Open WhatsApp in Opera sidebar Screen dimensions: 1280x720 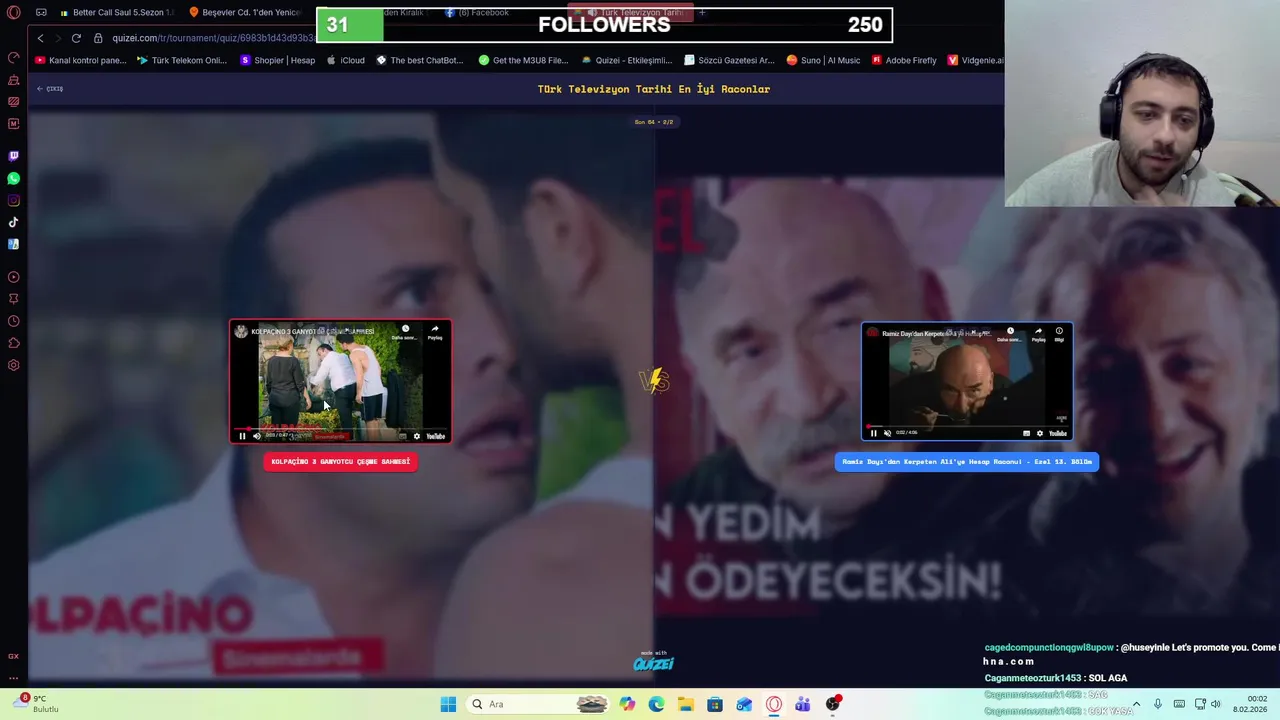pyautogui.click(x=14, y=178)
